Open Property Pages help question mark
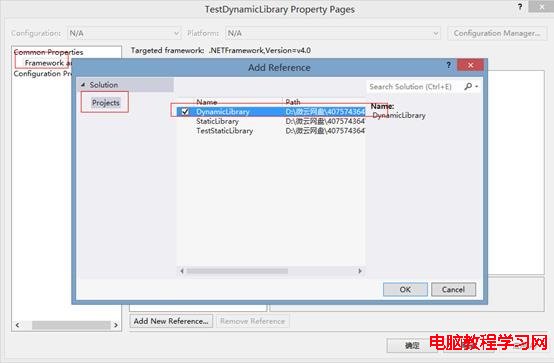This screenshot has height=363, width=554. point(520,7)
